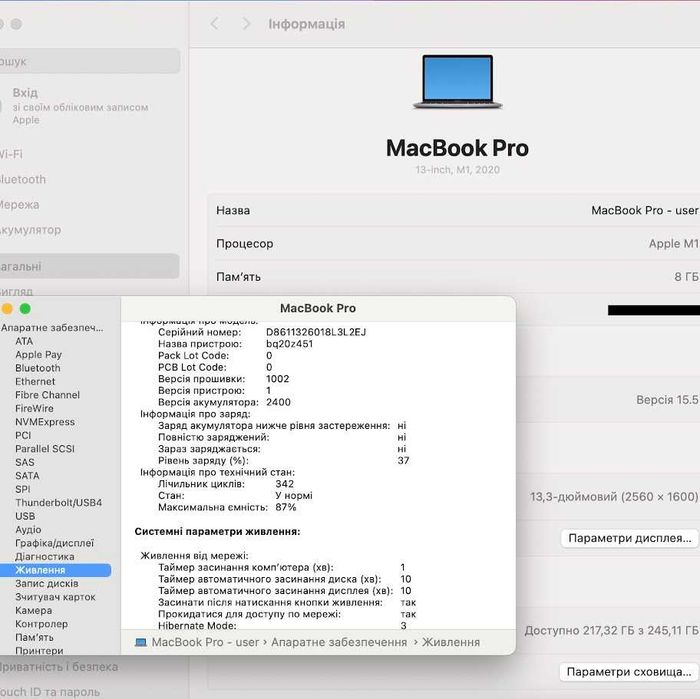This screenshot has width=700, height=699.
Task: Click the green zoom button of System Information
Action: point(25,308)
